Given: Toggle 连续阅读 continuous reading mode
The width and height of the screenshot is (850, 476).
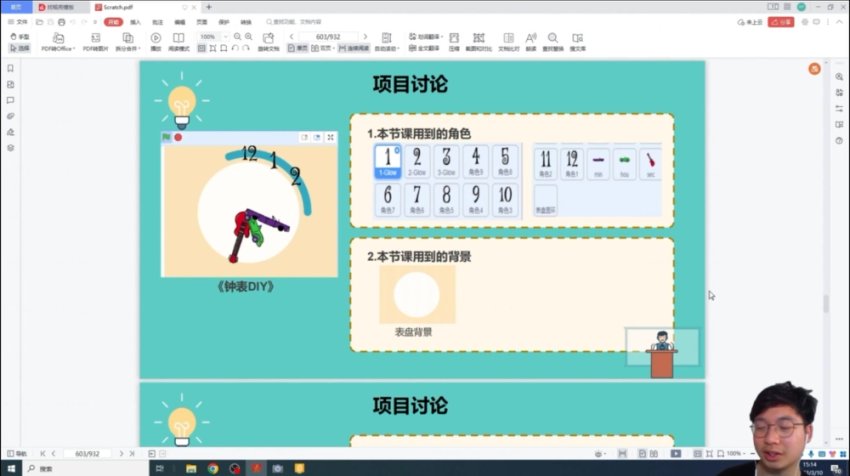Looking at the screenshot, I should click(354, 47).
